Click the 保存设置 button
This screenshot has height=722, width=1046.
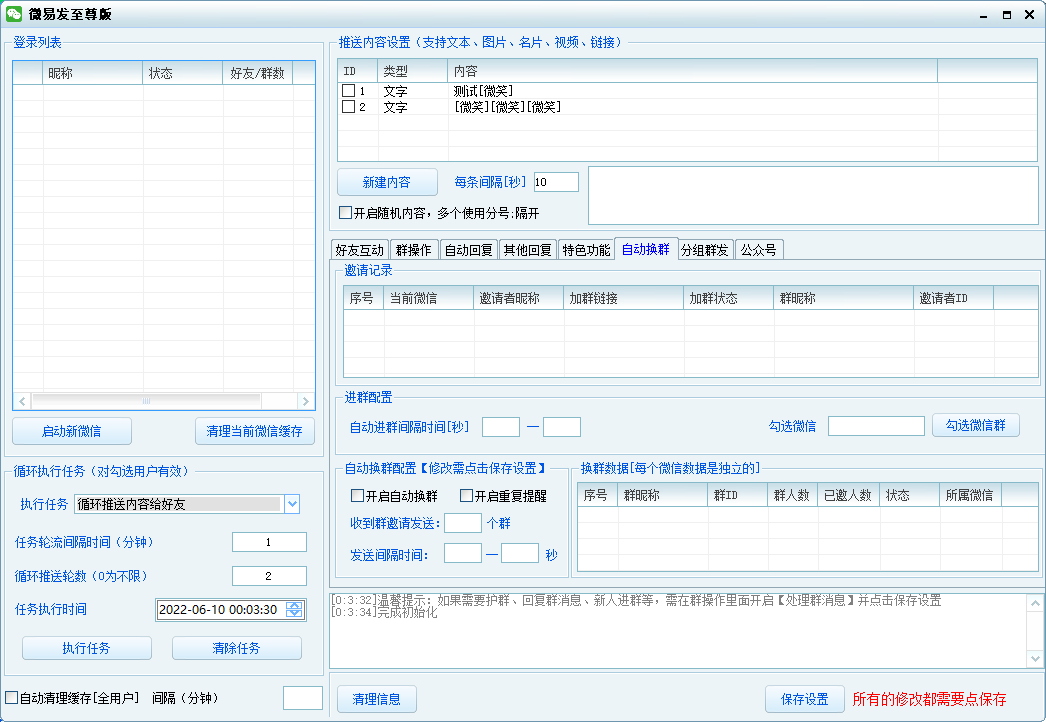(x=805, y=699)
